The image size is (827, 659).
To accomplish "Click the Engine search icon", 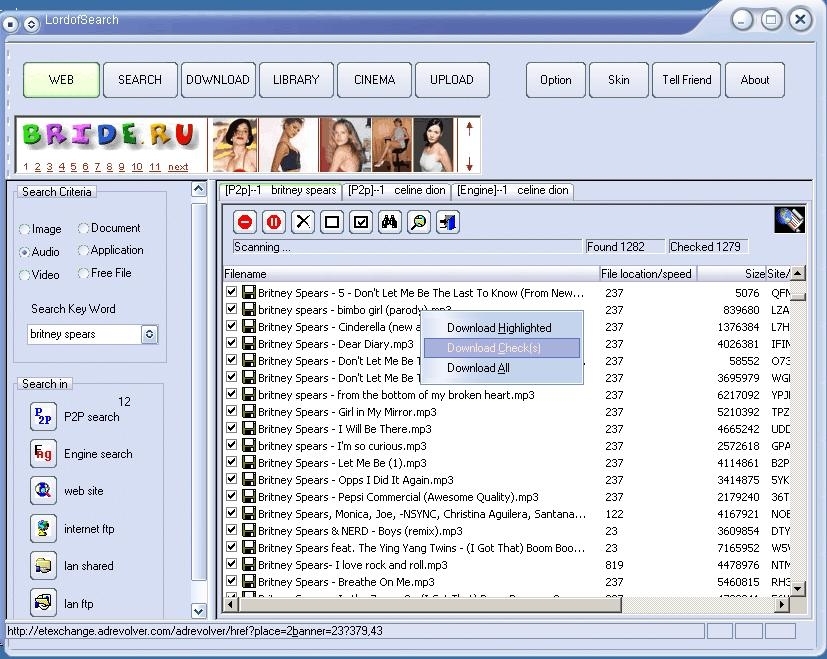I will click(43, 454).
